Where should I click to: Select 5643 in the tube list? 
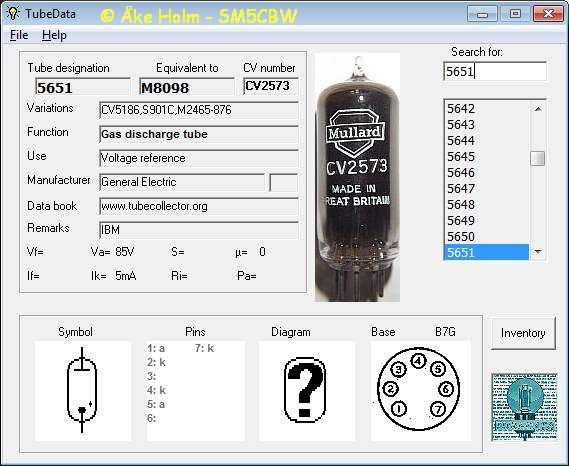coord(486,124)
